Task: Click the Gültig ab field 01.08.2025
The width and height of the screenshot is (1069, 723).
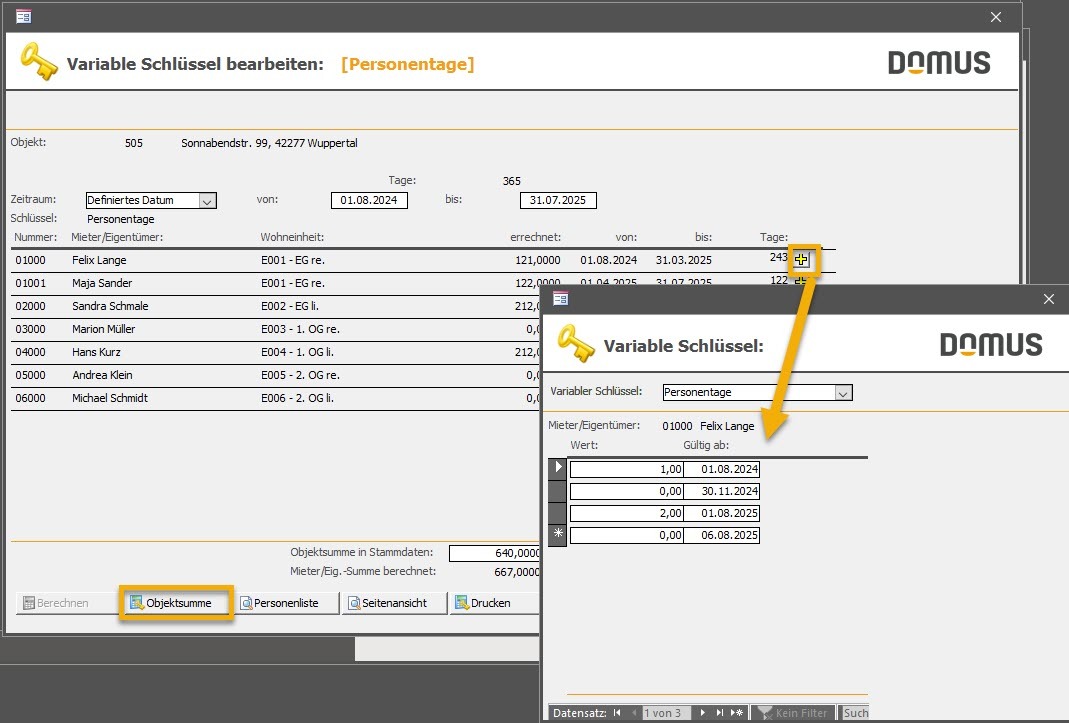Action: [x=721, y=513]
